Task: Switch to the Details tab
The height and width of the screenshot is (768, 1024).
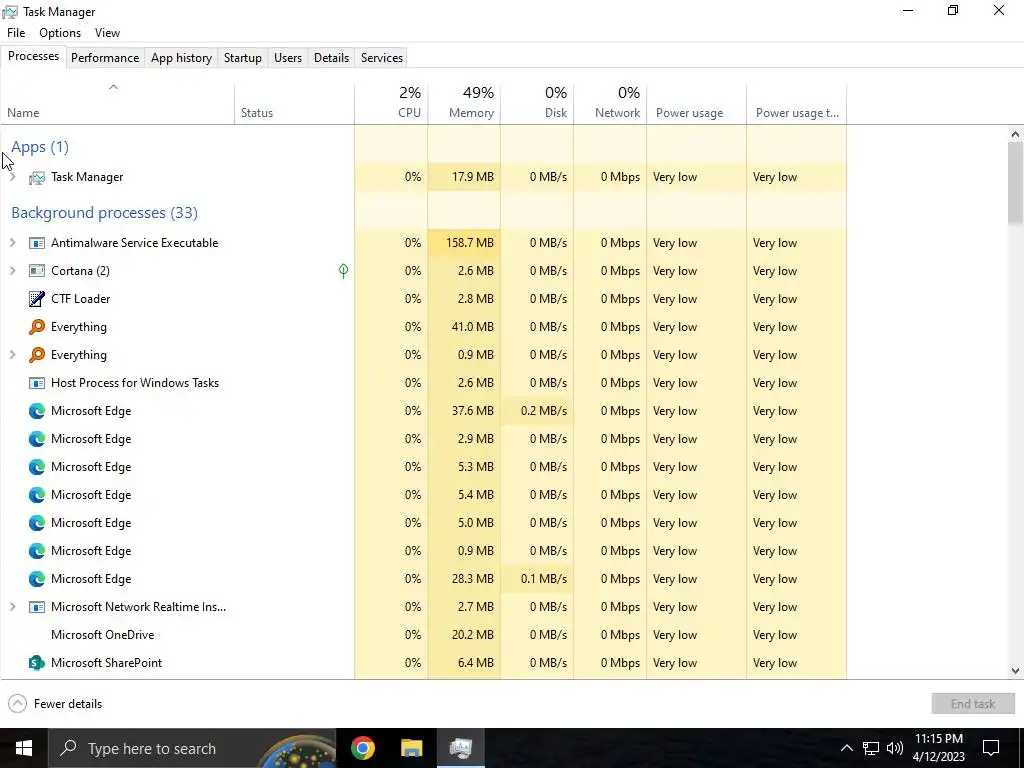Action: (x=331, y=57)
